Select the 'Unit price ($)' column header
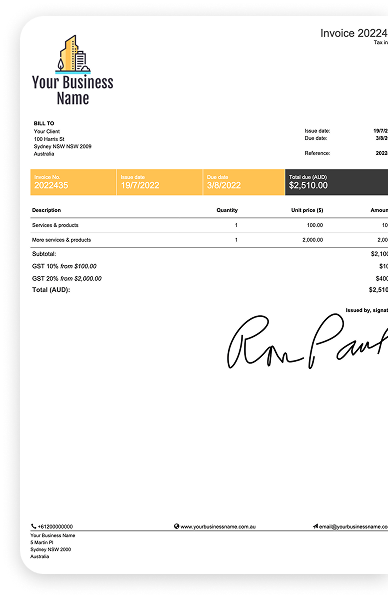This screenshot has height=598, width=388. (x=307, y=210)
